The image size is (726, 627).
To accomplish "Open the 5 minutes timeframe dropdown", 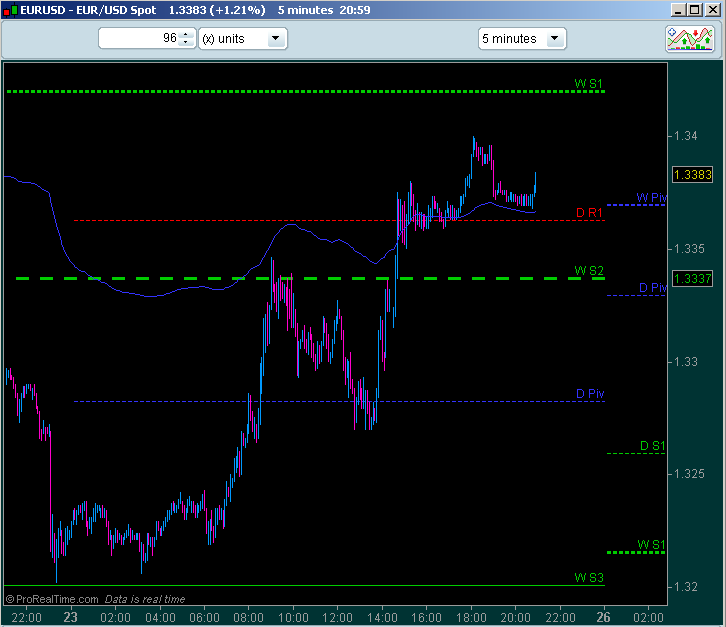I will tap(522, 38).
